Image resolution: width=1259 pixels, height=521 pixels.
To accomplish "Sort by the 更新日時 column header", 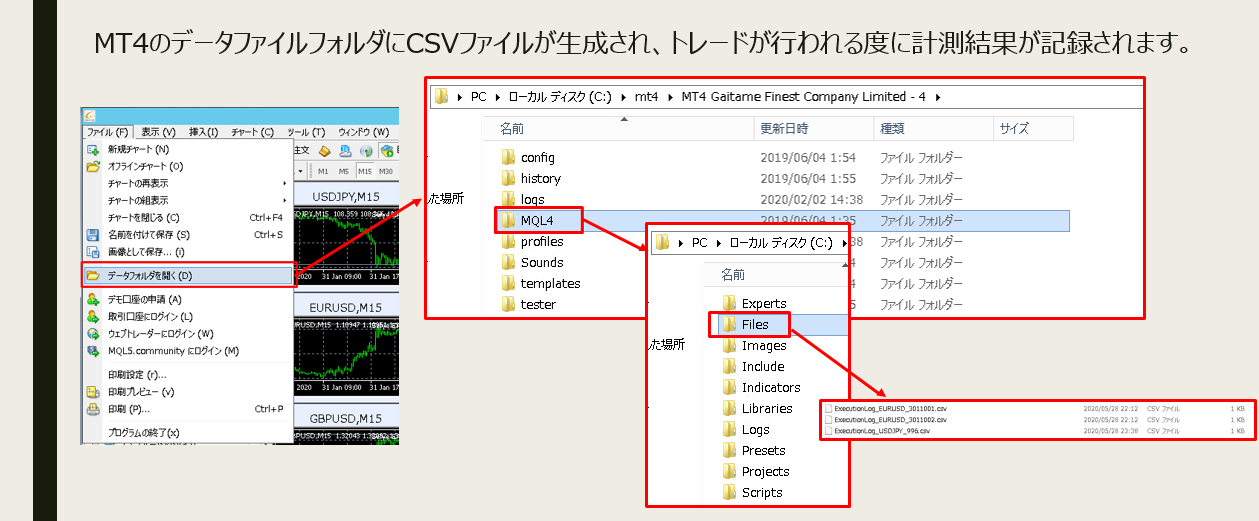I will pos(784,128).
